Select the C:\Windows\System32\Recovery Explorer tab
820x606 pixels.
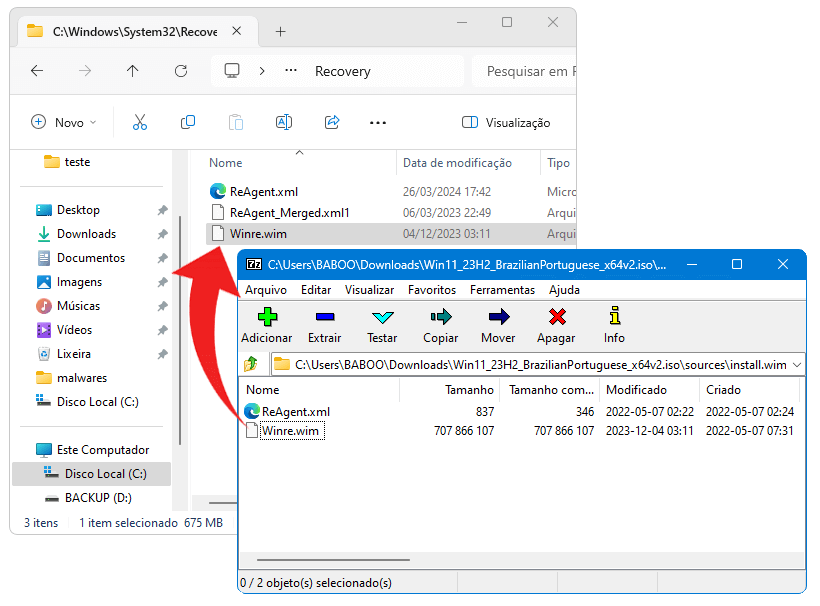click(x=138, y=31)
